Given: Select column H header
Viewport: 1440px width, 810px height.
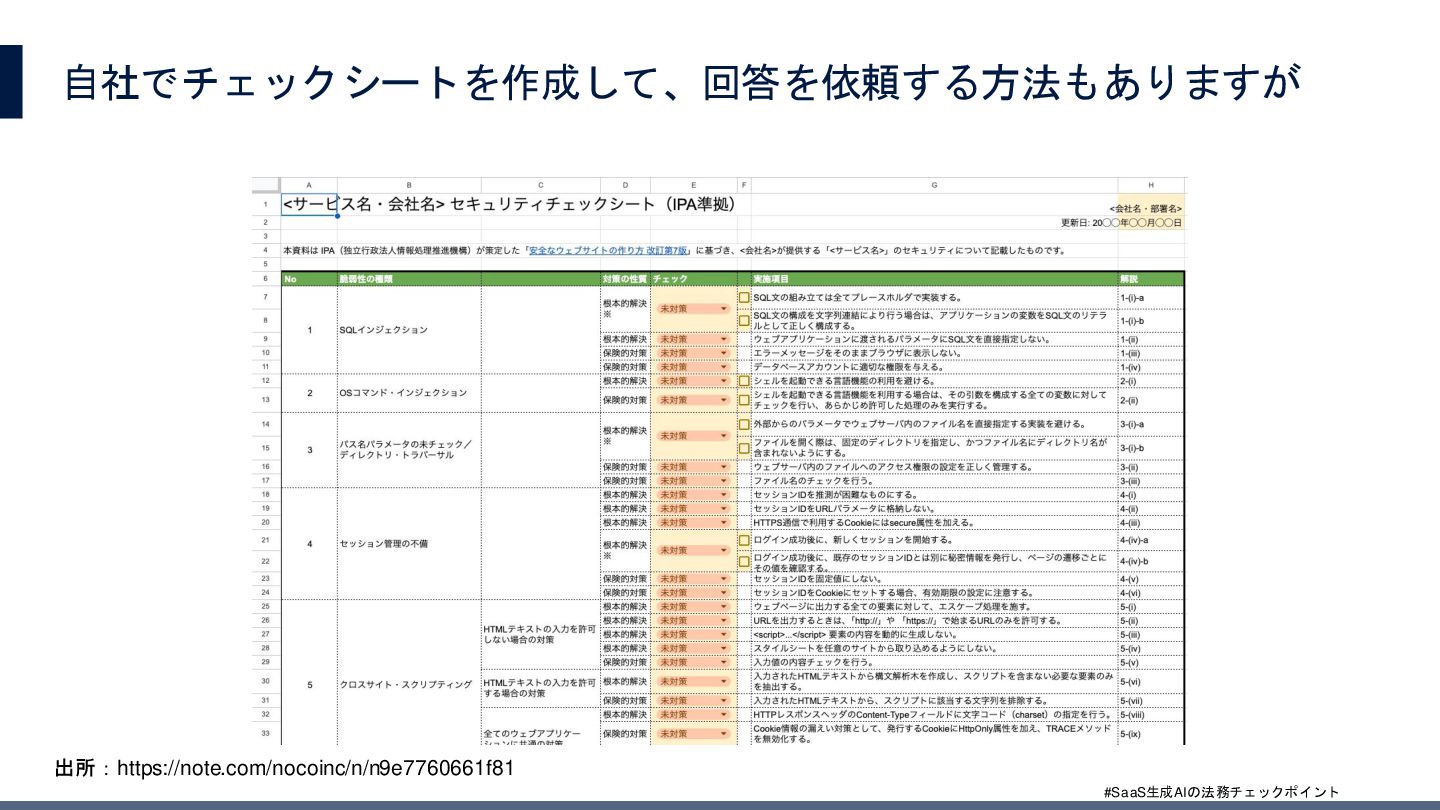Looking at the screenshot, I should point(1151,185).
